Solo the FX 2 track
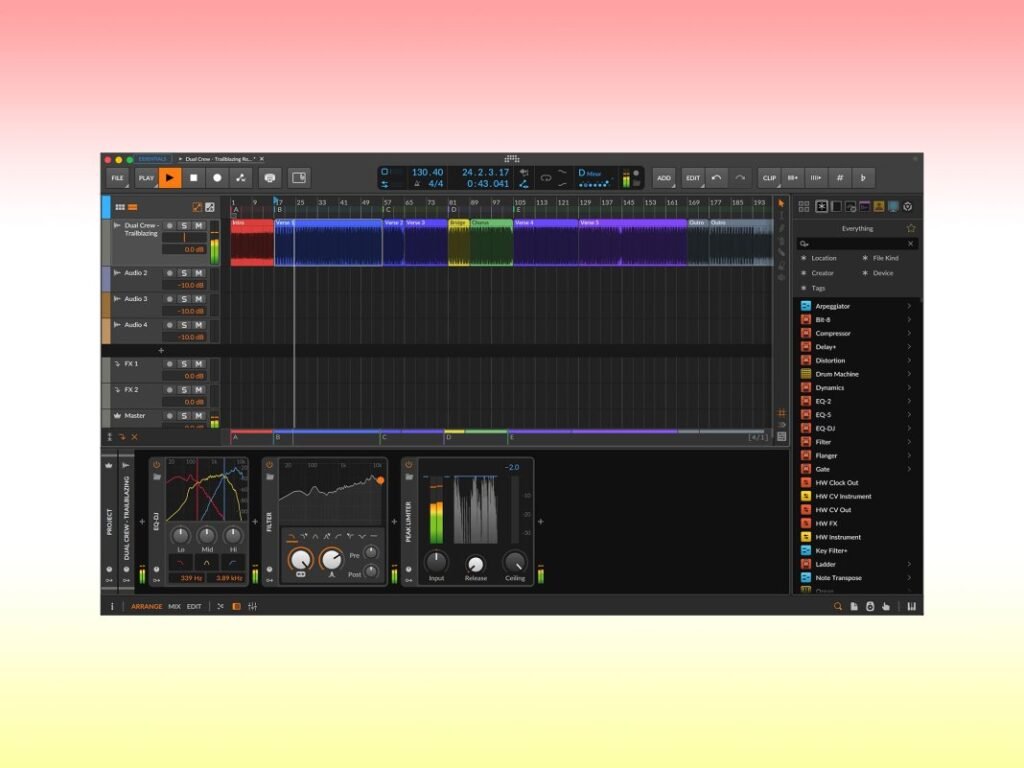Image resolution: width=1024 pixels, height=768 pixels. click(x=184, y=390)
